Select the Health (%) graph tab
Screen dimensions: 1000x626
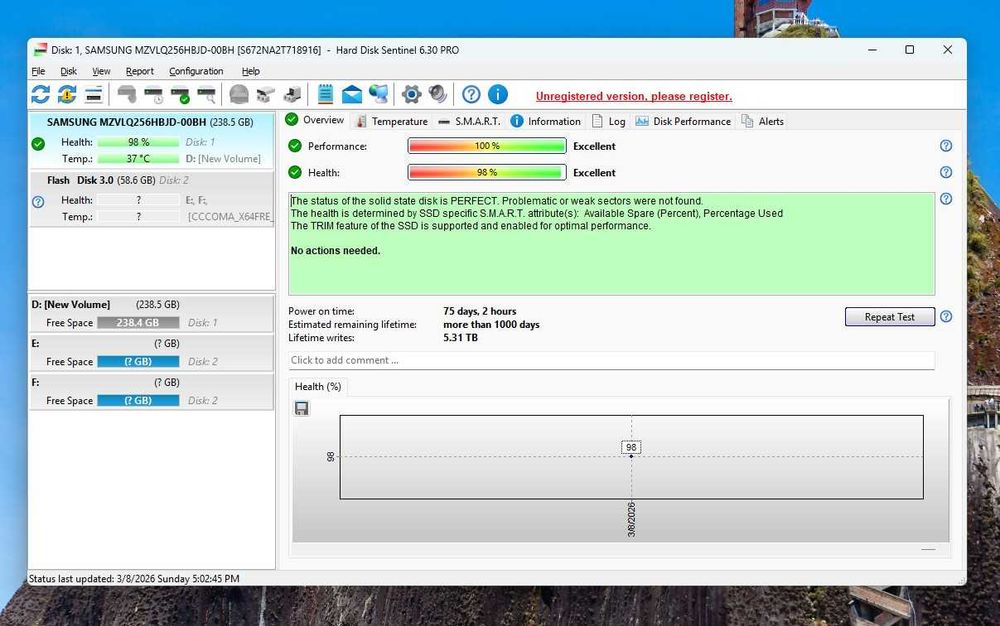pos(318,386)
